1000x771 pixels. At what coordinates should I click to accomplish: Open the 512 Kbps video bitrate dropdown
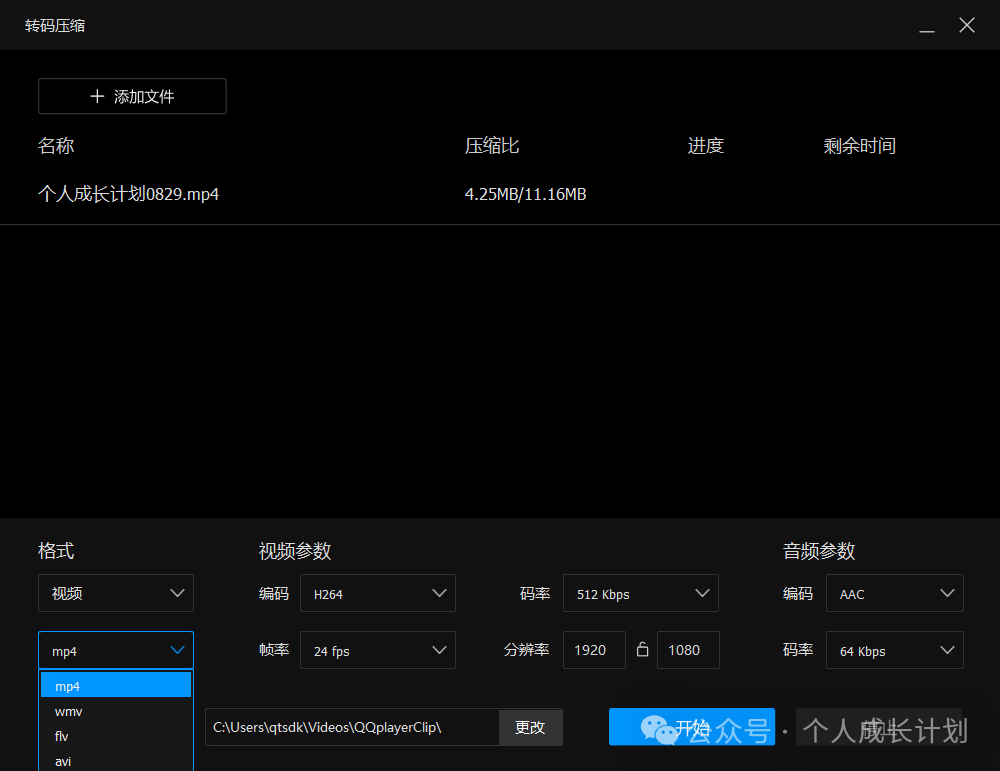coord(640,593)
